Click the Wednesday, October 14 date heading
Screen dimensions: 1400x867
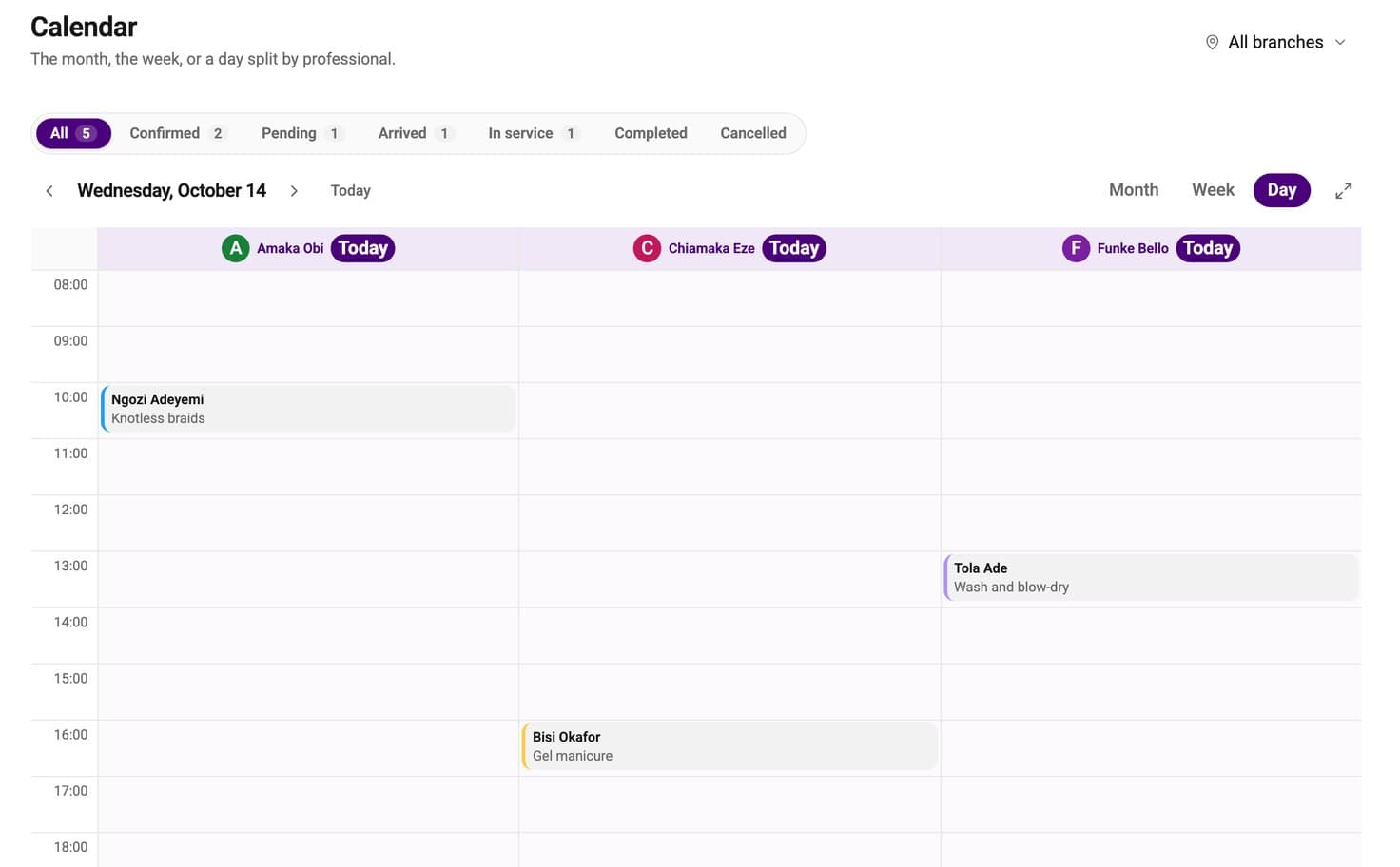(x=172, y=191)
